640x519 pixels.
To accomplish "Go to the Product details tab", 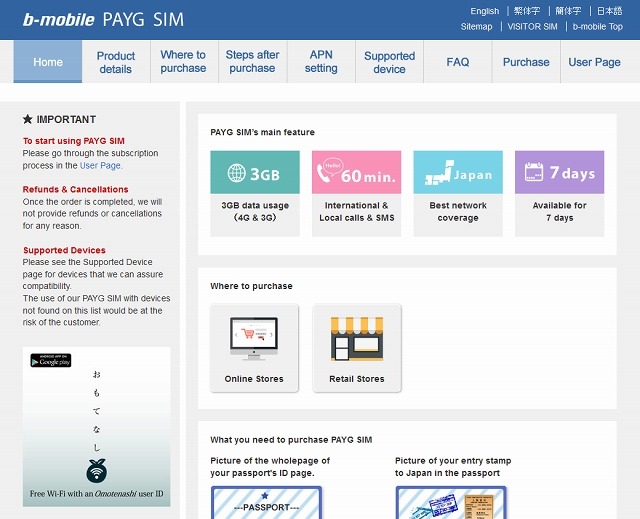I will pyautogui.click(x=116, y=62).
